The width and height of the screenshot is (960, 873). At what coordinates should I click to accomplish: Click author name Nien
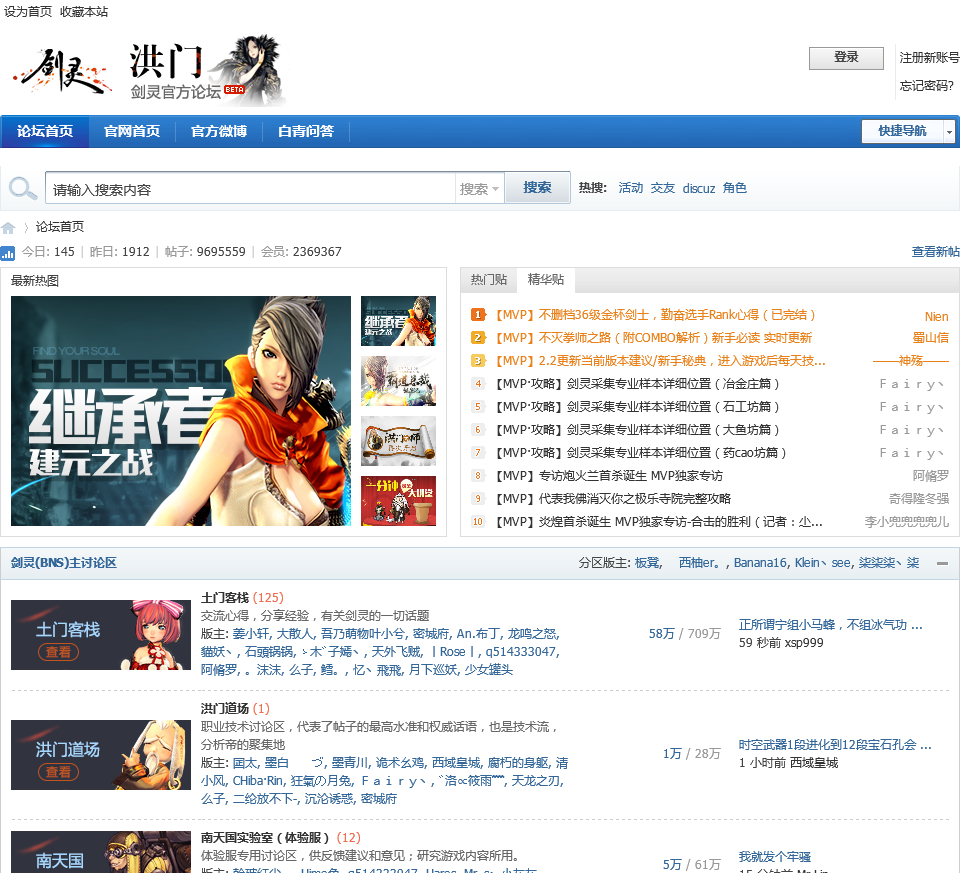click(936, 317)
